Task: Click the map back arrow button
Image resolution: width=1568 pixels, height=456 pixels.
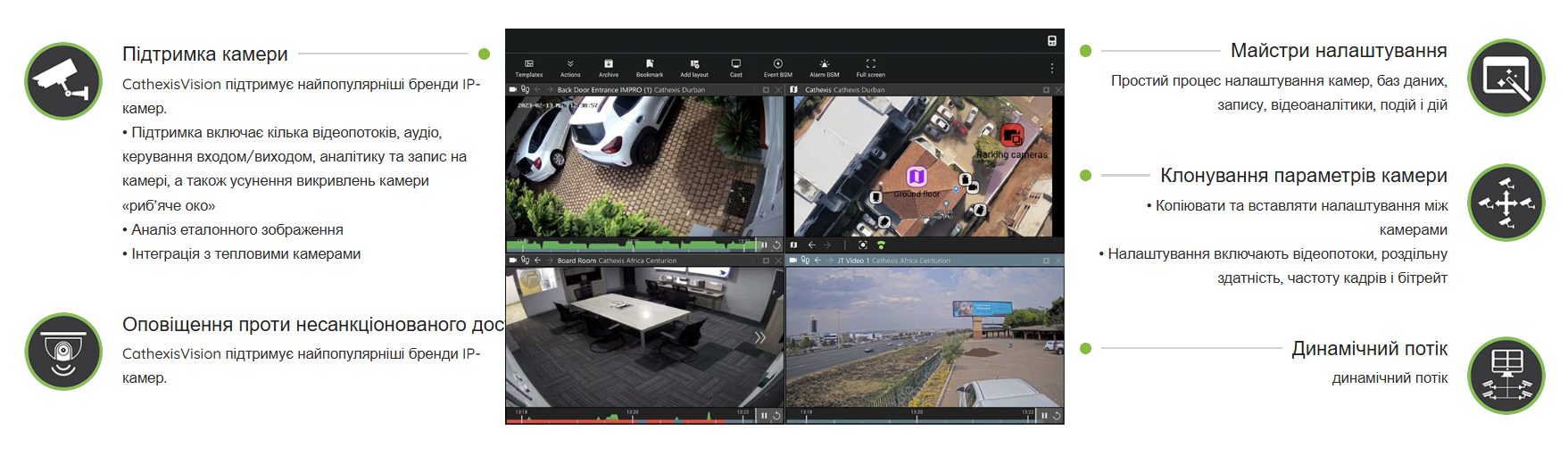Action: (x=811, y=245)
